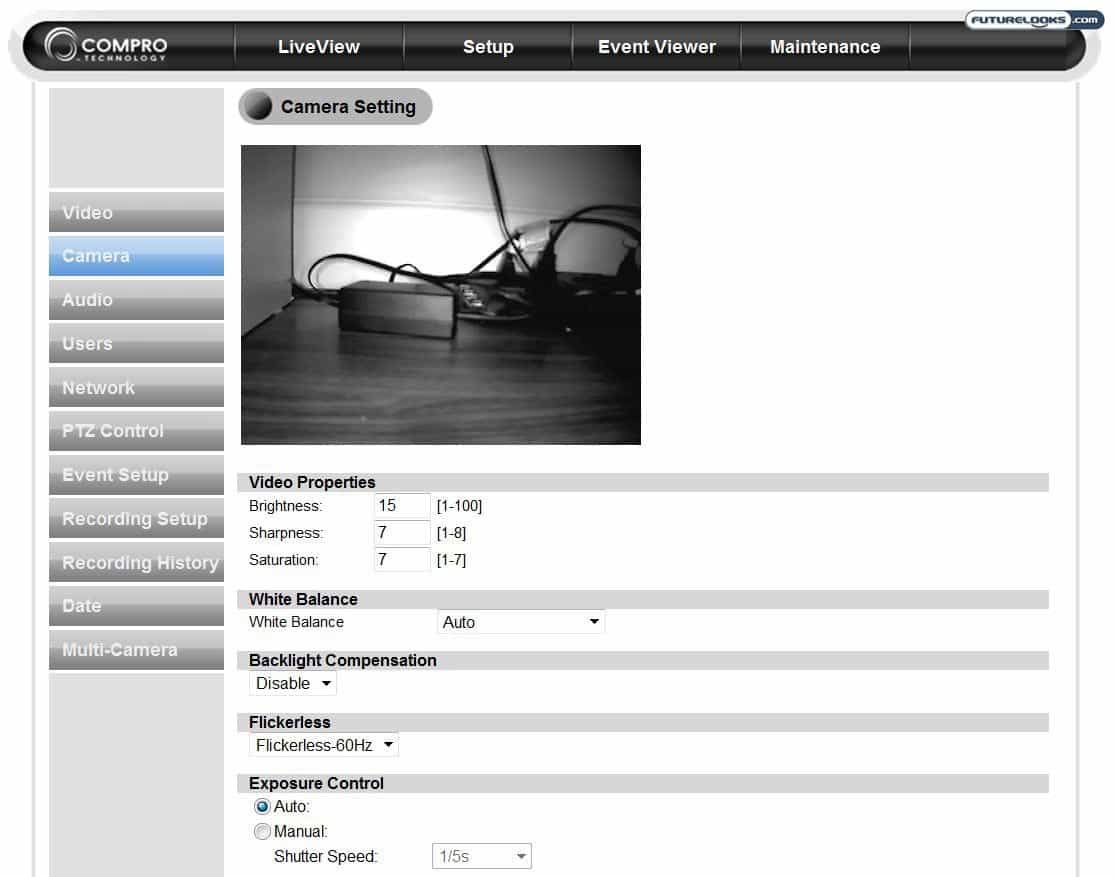Image resolution: width=1115 pixels, height=877 pixels.
Task: Open the Flickerless-60Hz dropdown
Action: (323, 745)
